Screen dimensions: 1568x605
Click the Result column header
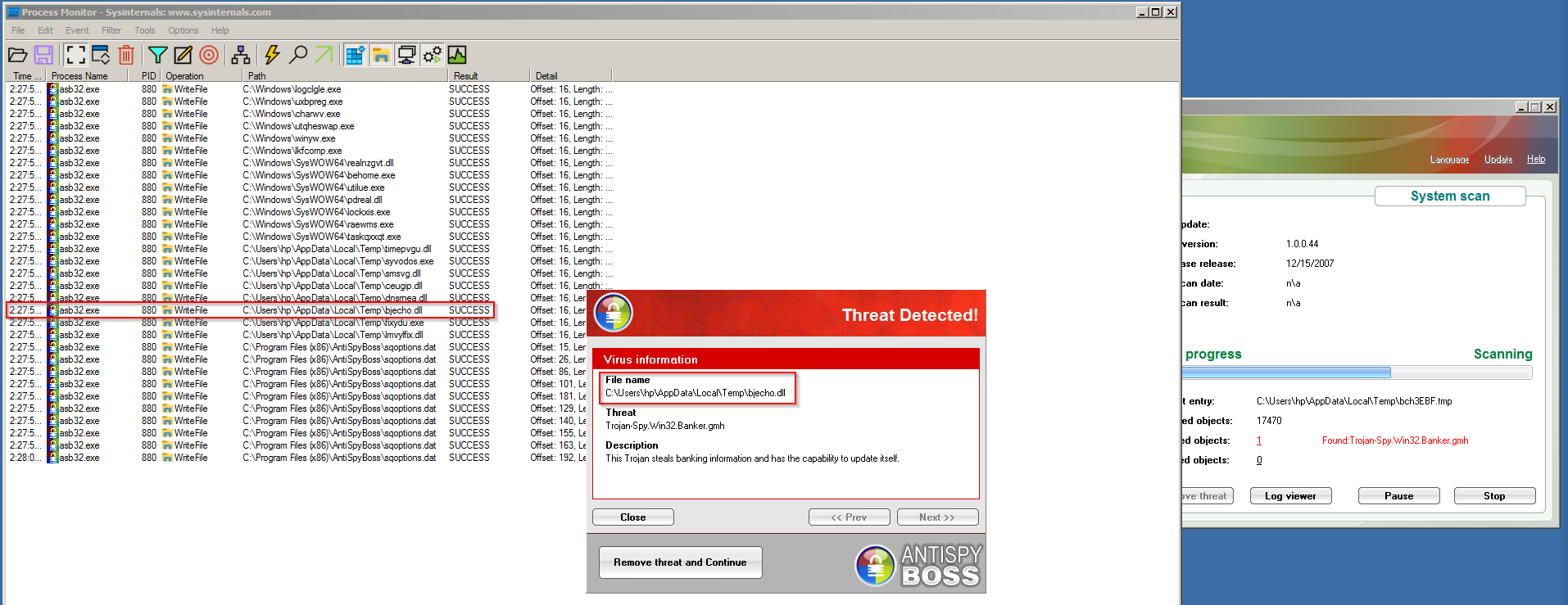coord(488,76)
